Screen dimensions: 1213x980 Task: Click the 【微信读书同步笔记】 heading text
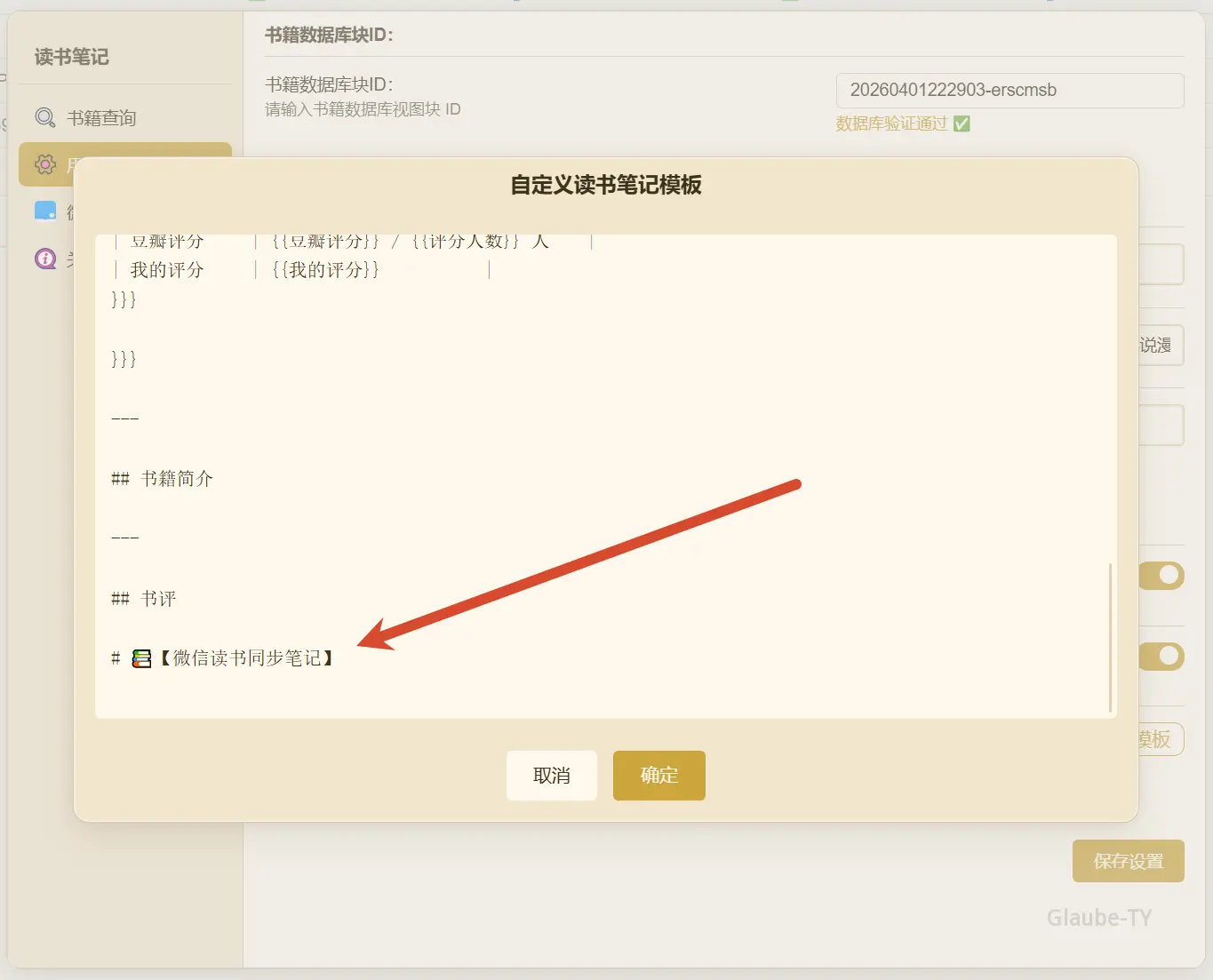point(246,658)
